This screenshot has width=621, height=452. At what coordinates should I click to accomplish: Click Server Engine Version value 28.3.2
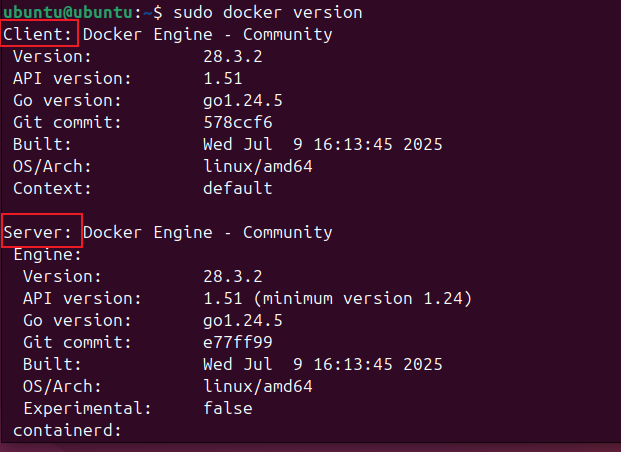pos(233,277)
